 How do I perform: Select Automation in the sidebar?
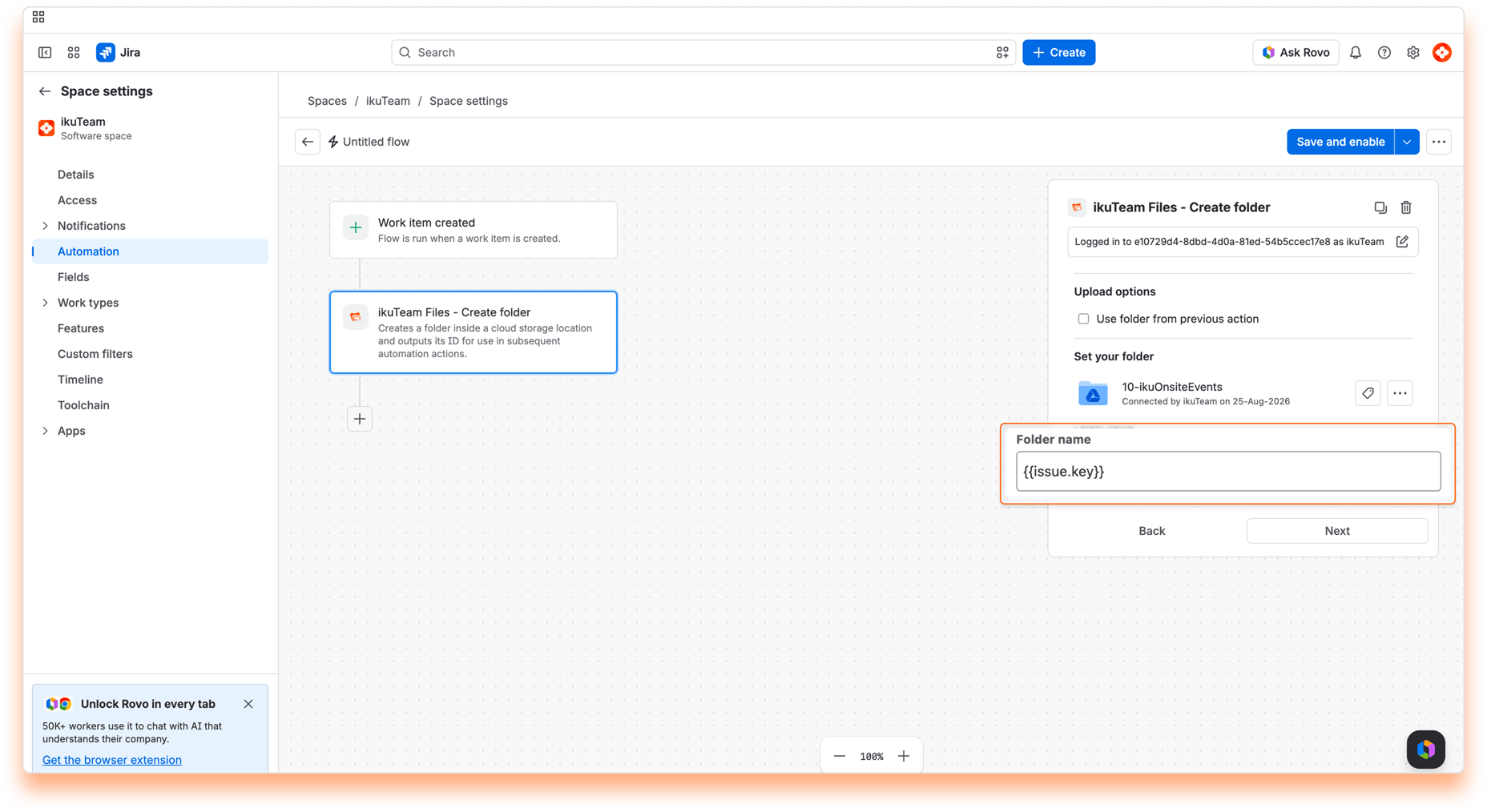pyautogui.click(x=150, y=251)
